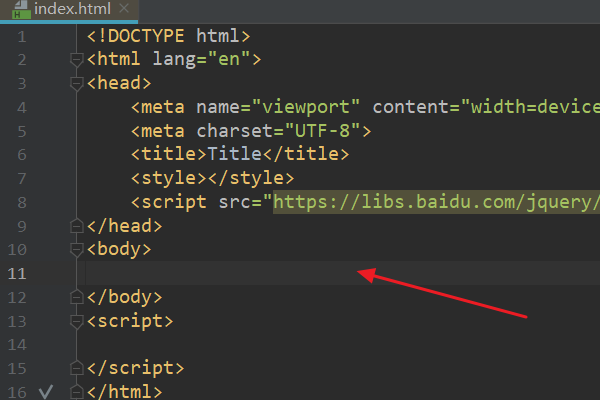
Task: Click the opening <style> tag
Action: point(169,178)
